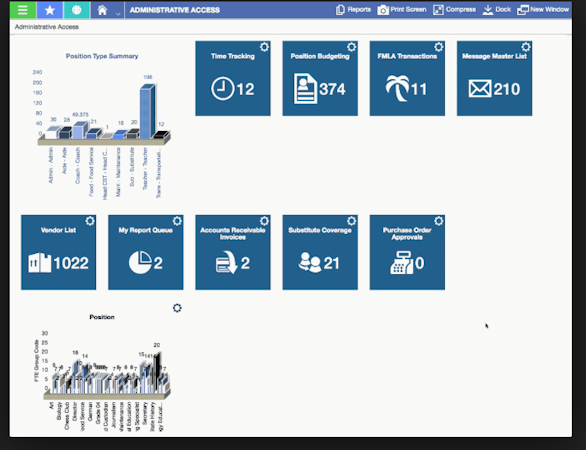The width and height of the screenshot is (586, 450).
Task: Open the star favorites menu
Action: (50, 10)
